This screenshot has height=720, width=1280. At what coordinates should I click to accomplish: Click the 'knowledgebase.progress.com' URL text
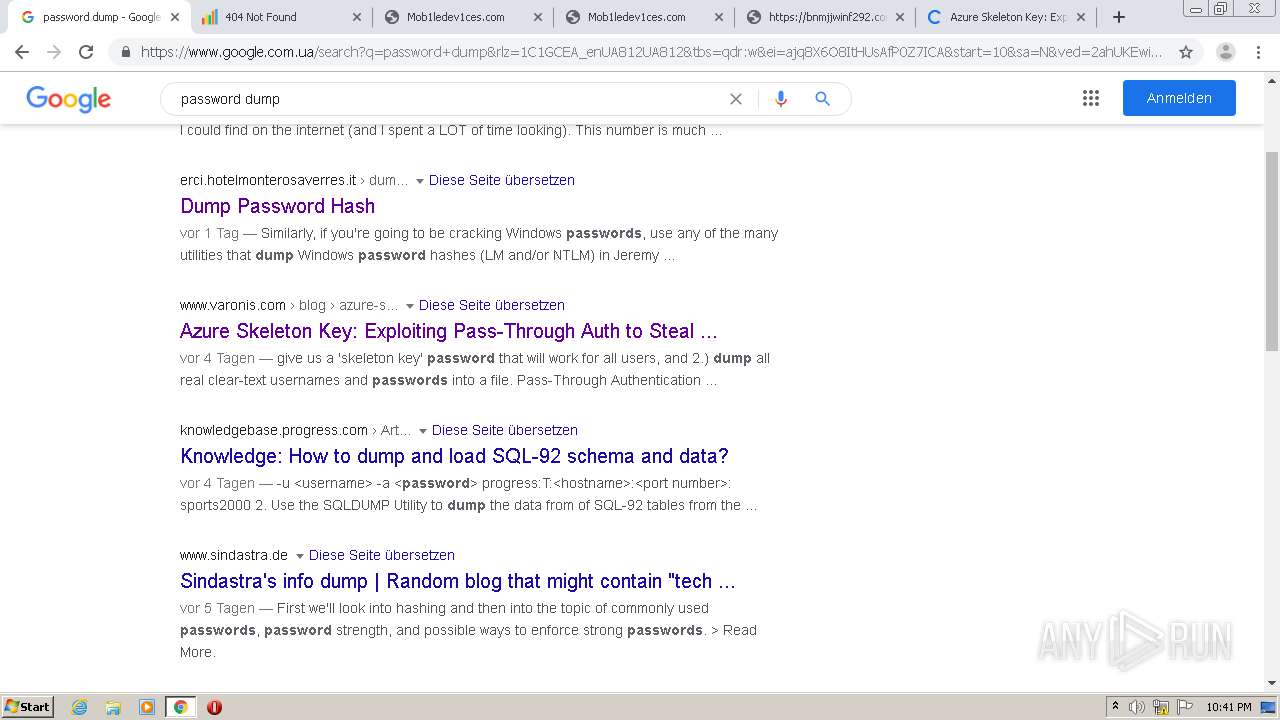click(274, 430)
